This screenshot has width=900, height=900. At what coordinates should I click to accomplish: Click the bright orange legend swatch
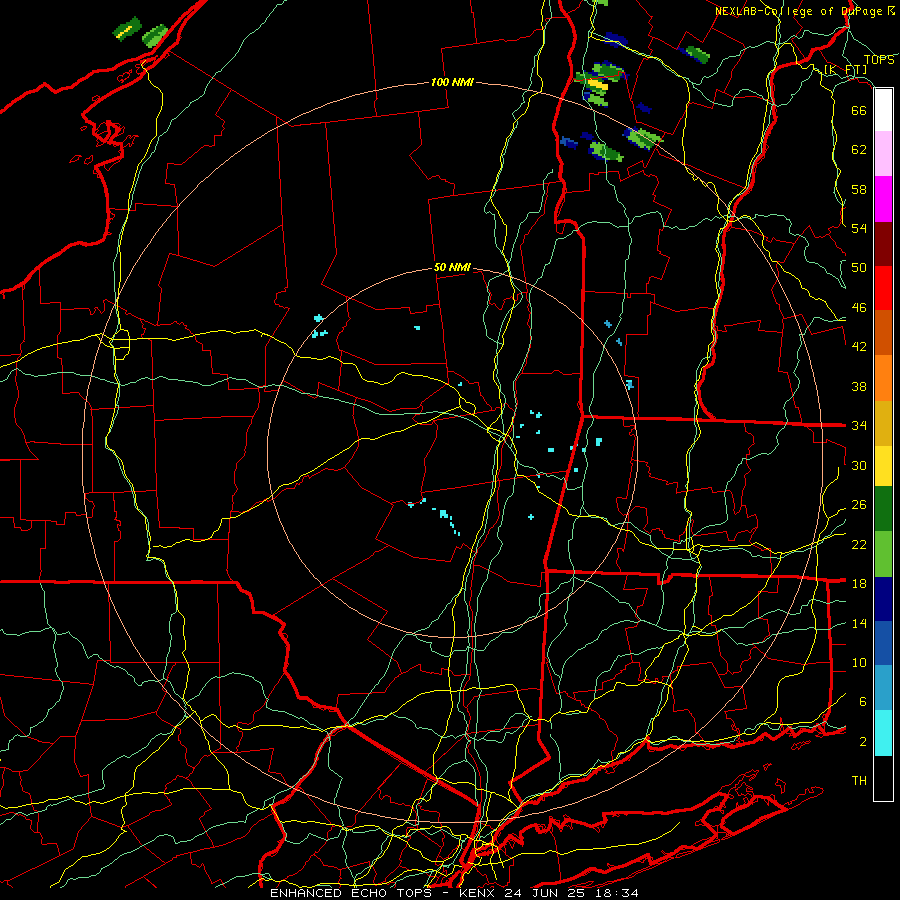883,378
